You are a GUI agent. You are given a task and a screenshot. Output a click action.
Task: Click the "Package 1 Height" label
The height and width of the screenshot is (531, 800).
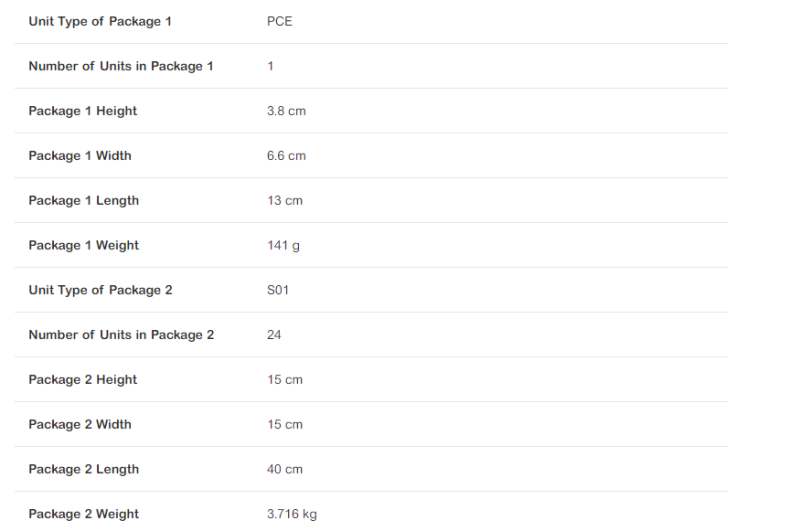pos(83,111)
